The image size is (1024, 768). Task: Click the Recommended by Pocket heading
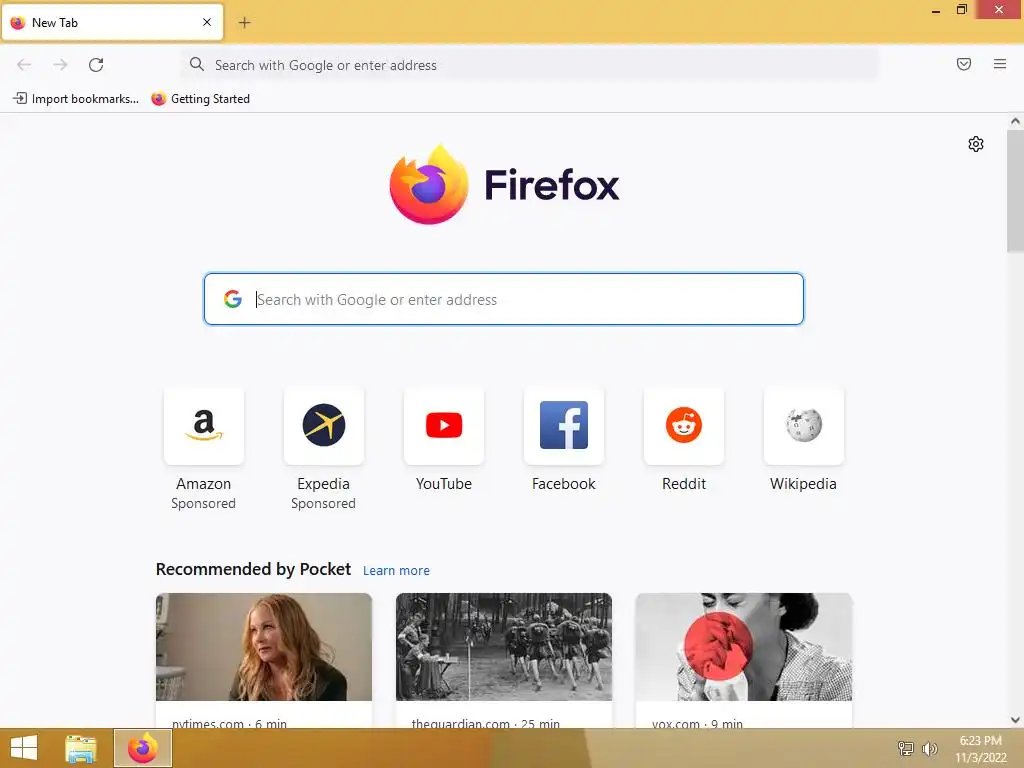point(253,569)
